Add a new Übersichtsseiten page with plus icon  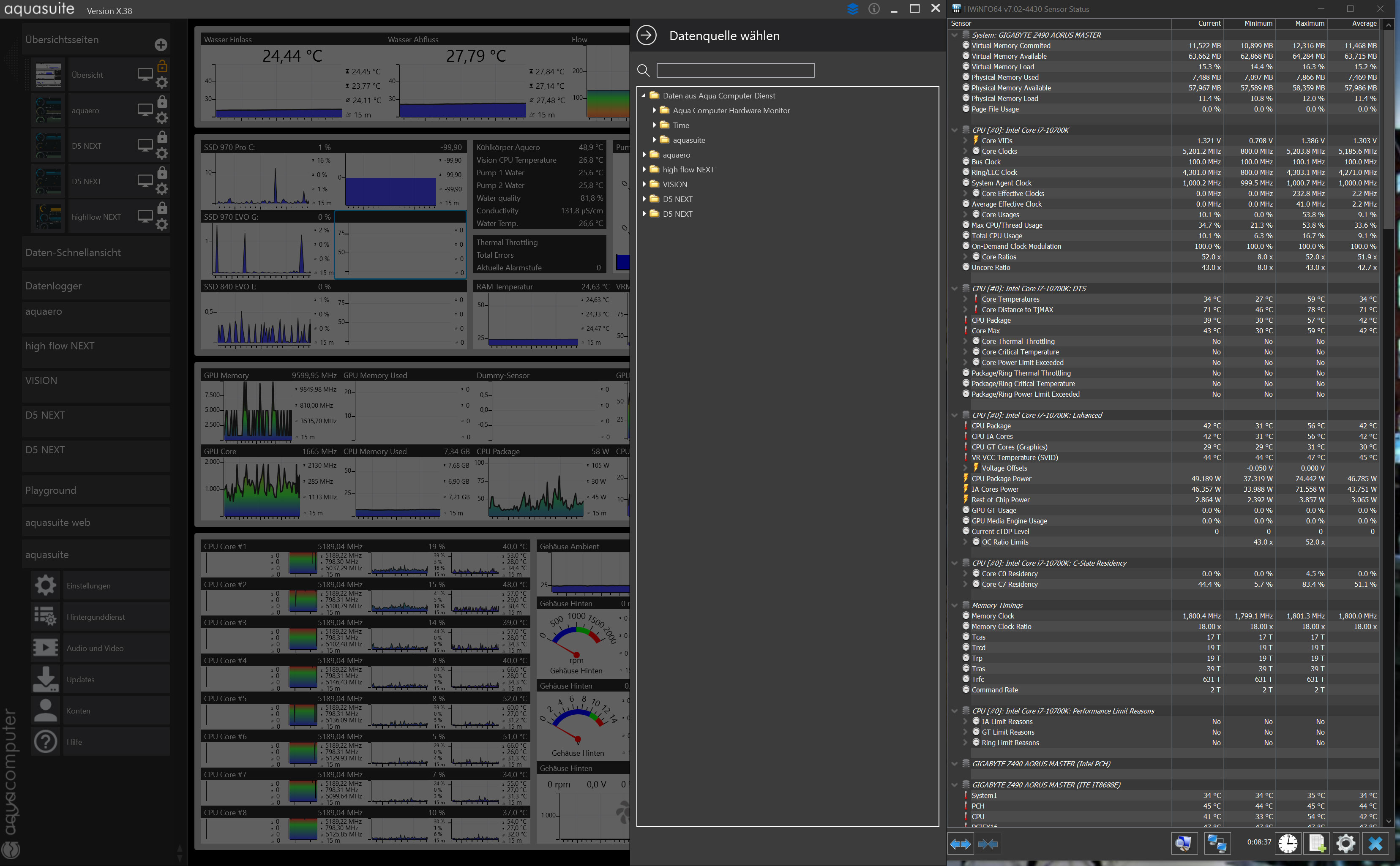pos(161,45)
